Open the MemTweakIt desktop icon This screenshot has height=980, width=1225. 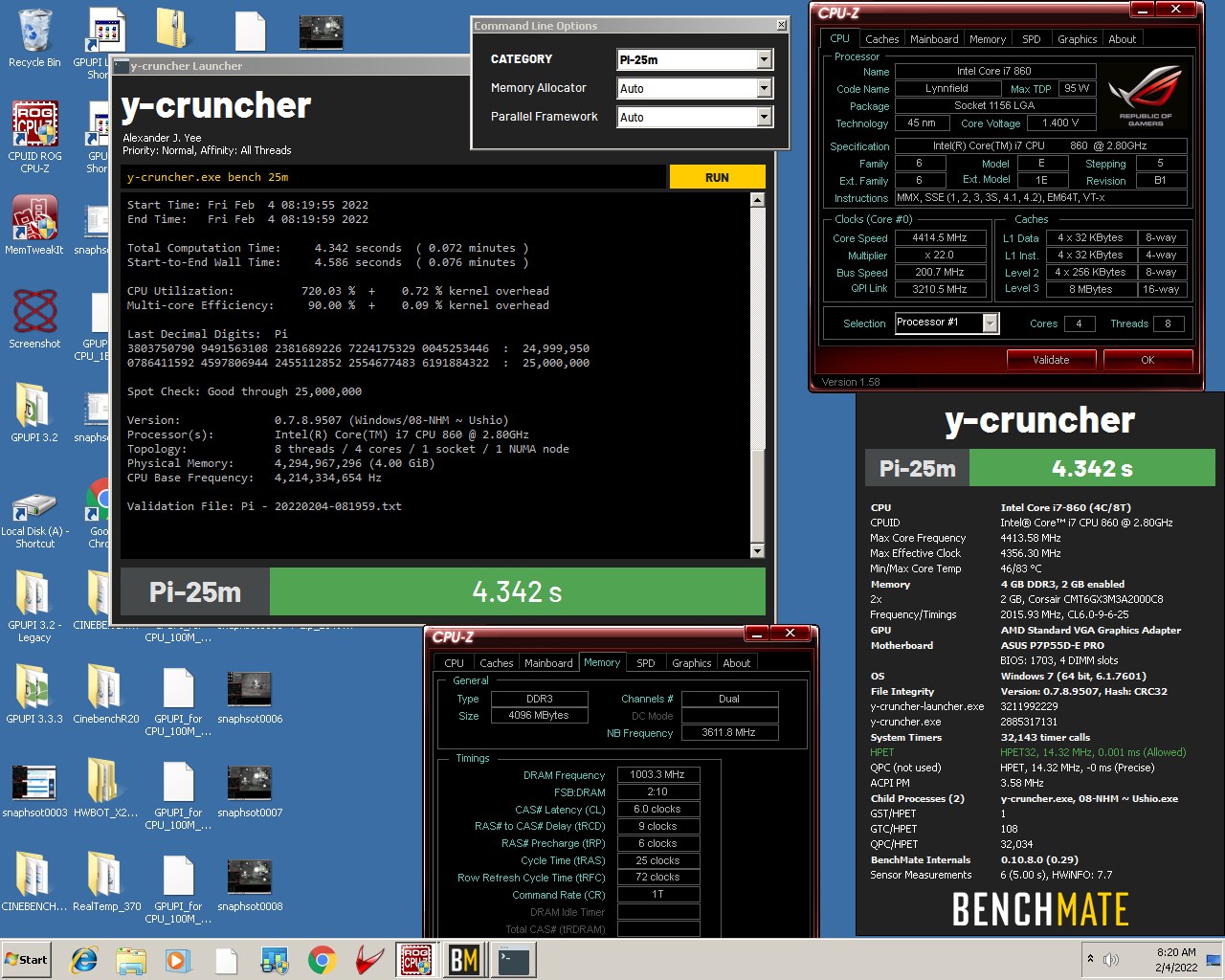pos(34,226)
